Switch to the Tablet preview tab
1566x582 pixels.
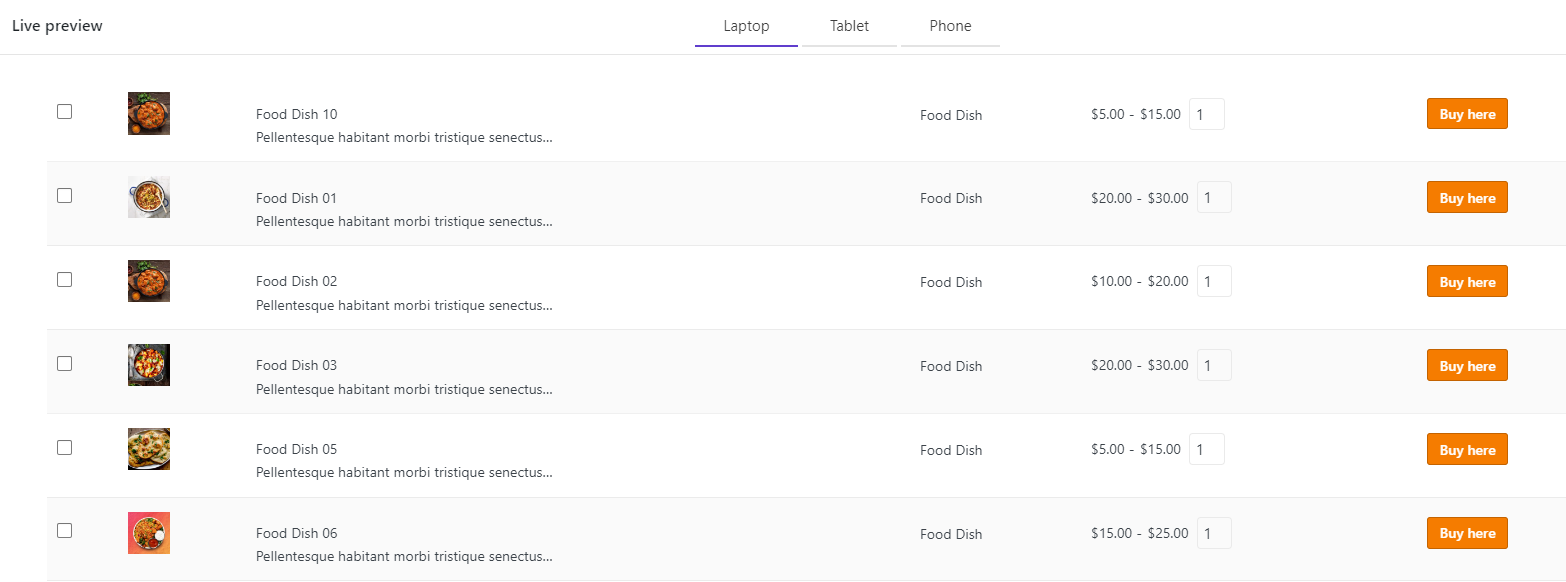pos(849,27)
